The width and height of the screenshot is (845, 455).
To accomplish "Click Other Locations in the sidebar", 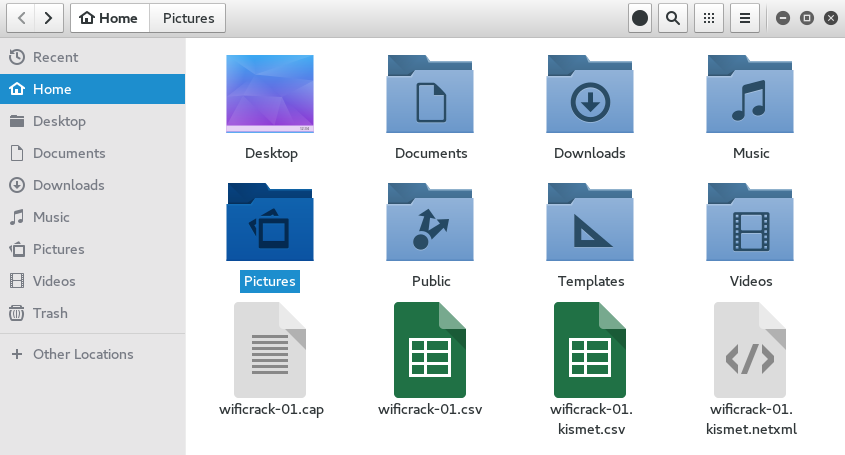I will click(93, 354).
